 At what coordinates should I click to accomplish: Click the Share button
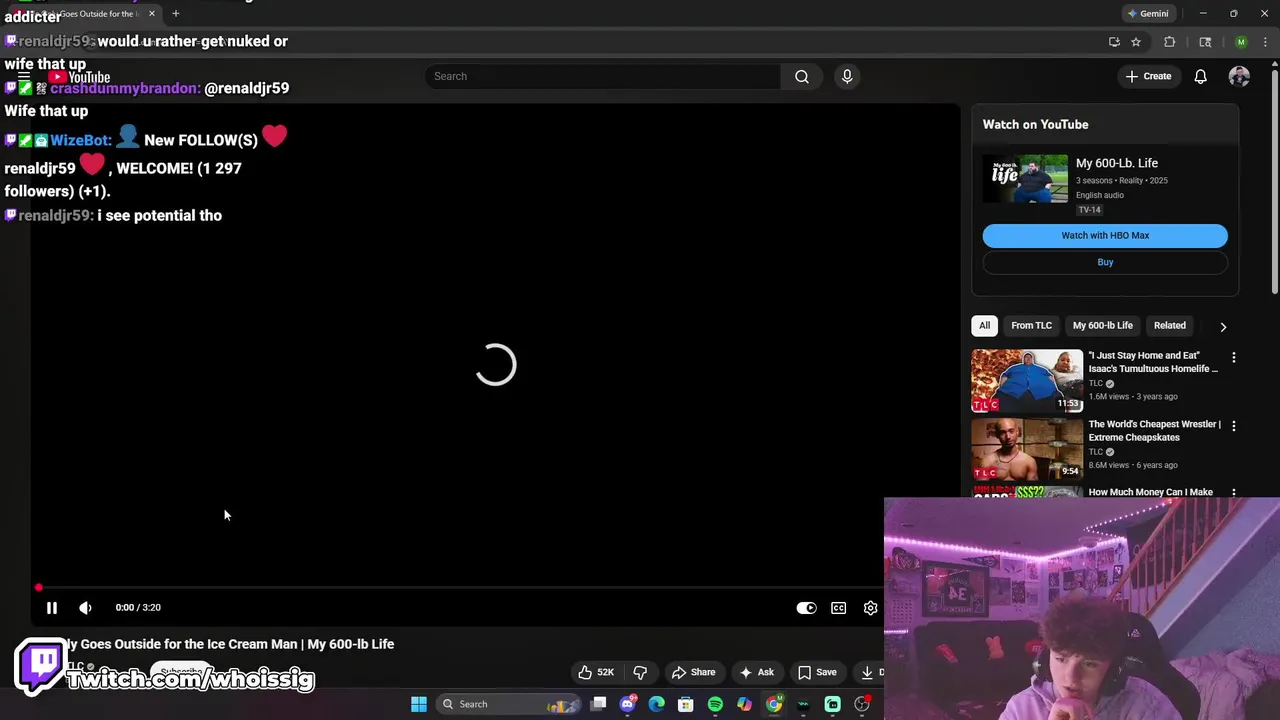[x=694, y=672]
